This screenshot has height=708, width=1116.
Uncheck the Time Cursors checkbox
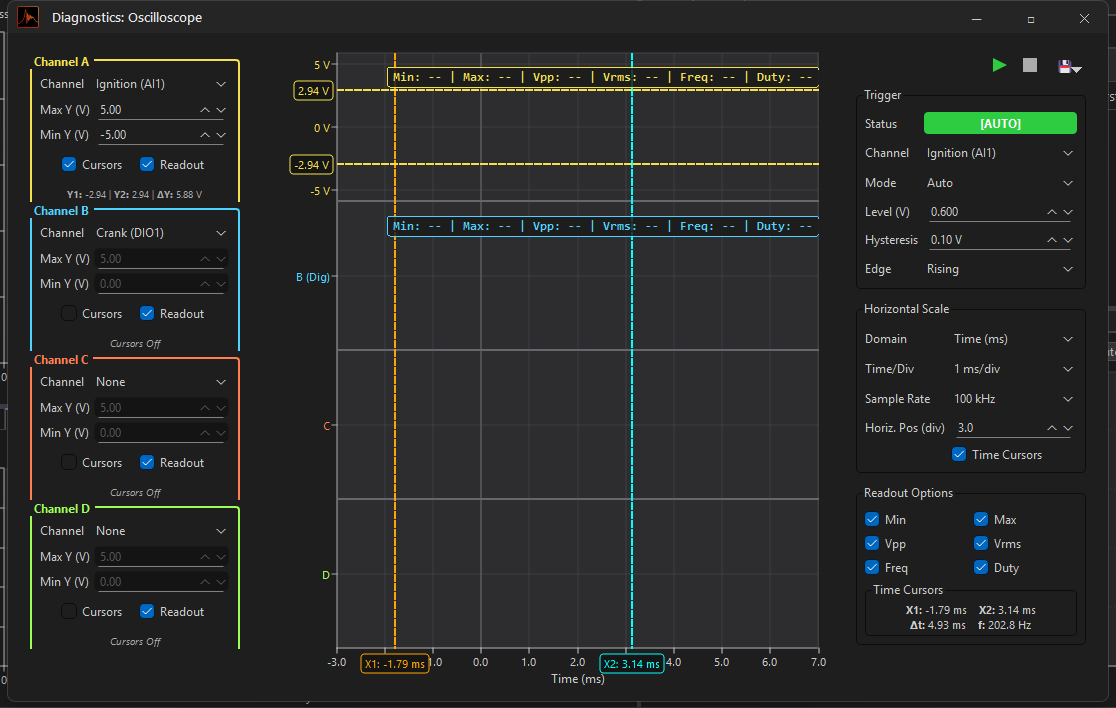point(959,455)
